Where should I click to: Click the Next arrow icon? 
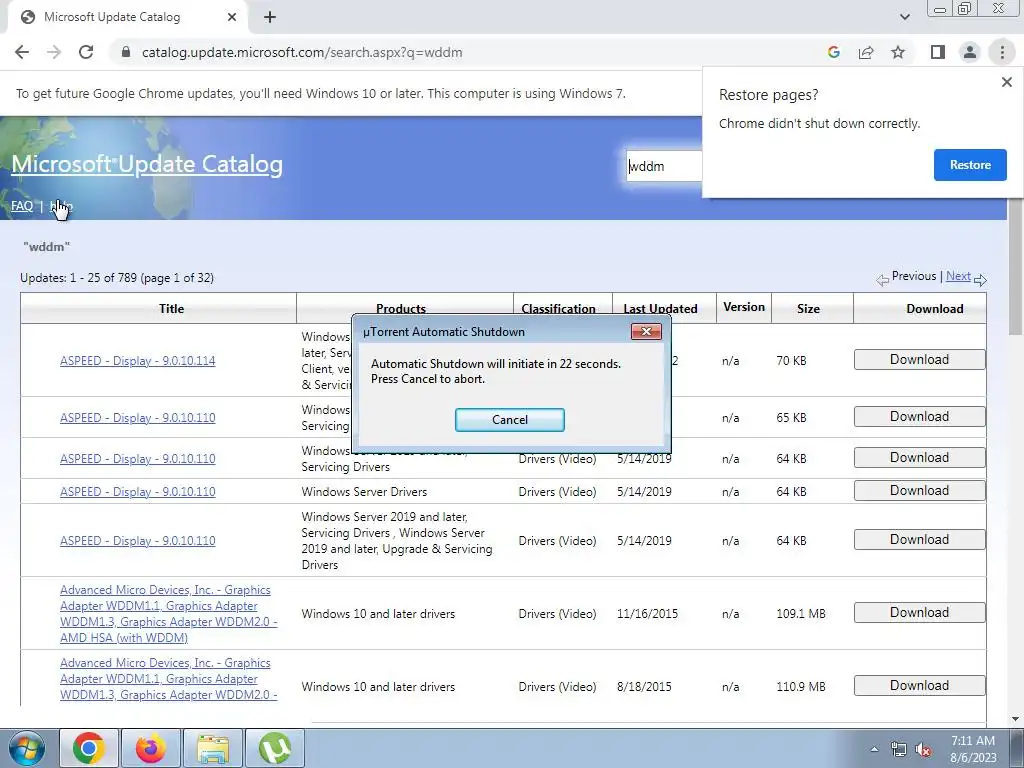coord(980,280)
